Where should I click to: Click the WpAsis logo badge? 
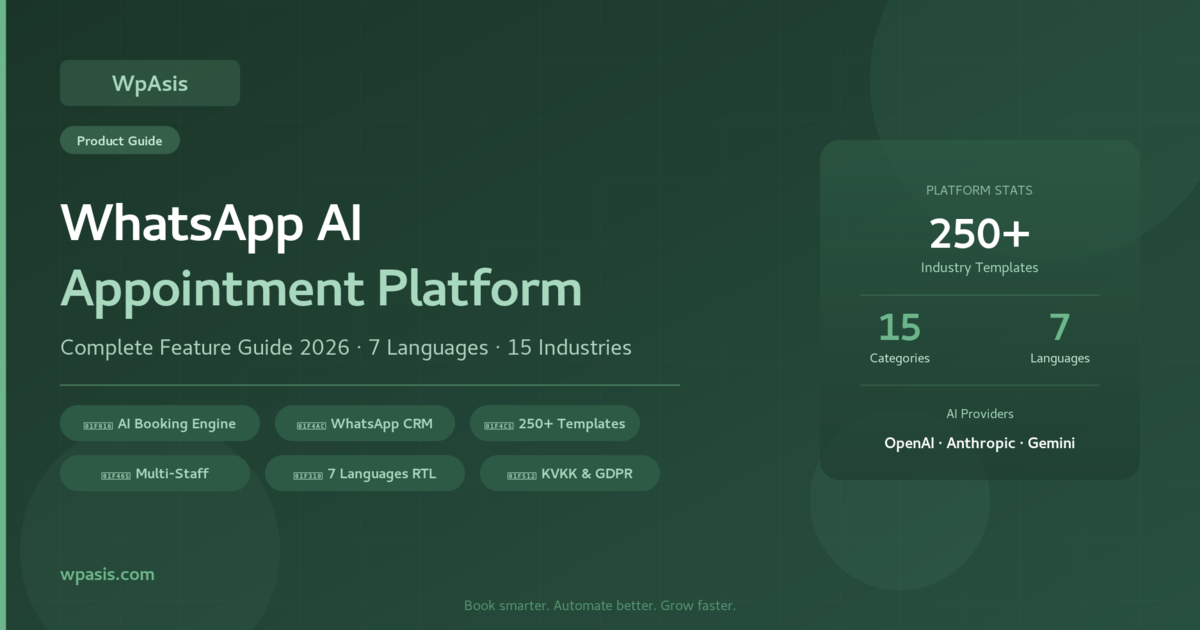pyautogui.click(x=150, y=83)
